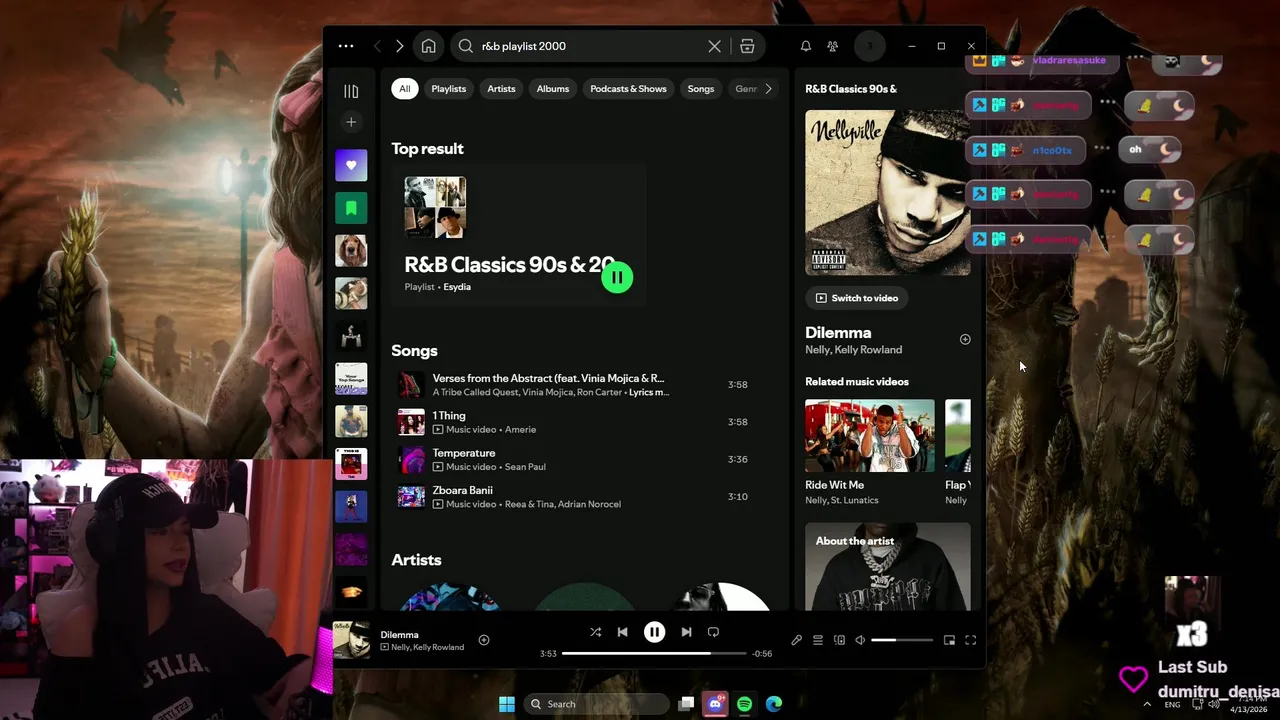Open Task View on the taskbar
Screen dimensions: 1280x720
[x=686, y=704]
